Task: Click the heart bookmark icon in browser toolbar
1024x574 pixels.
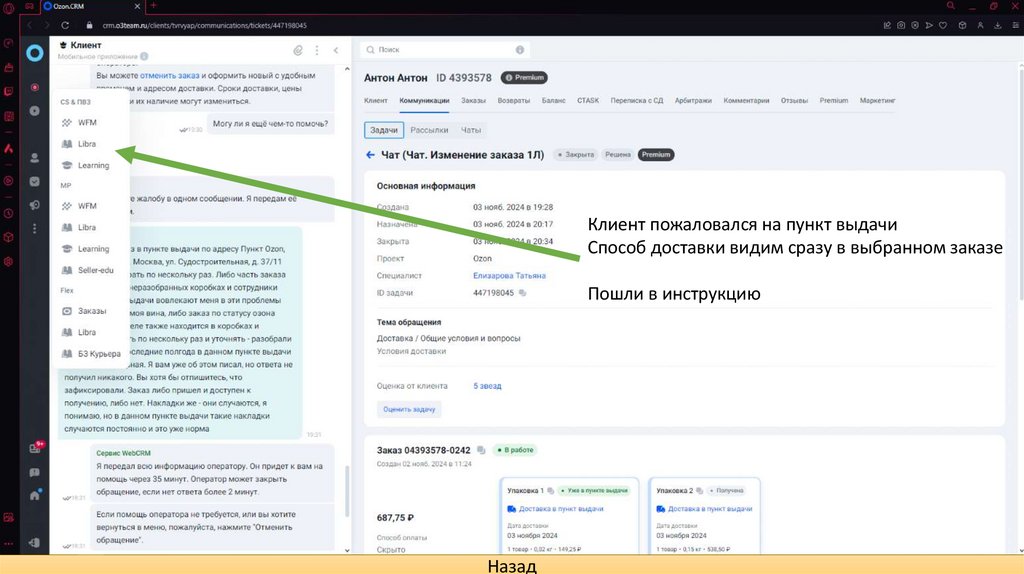Action: (943, 25)
